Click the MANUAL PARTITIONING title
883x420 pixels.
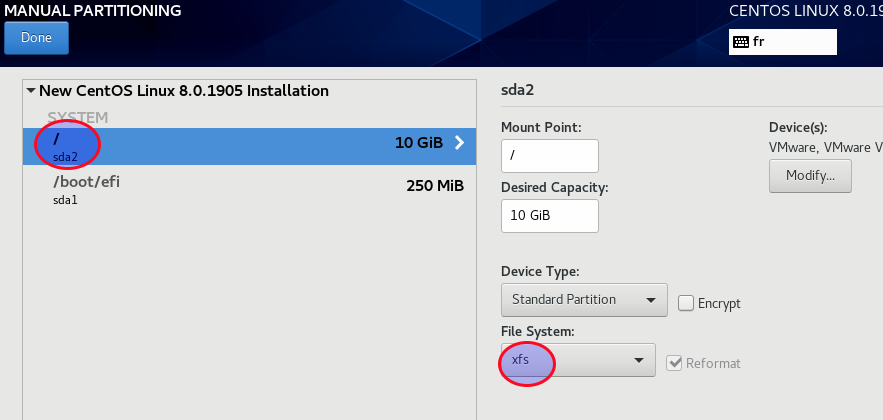click(93, 10)
